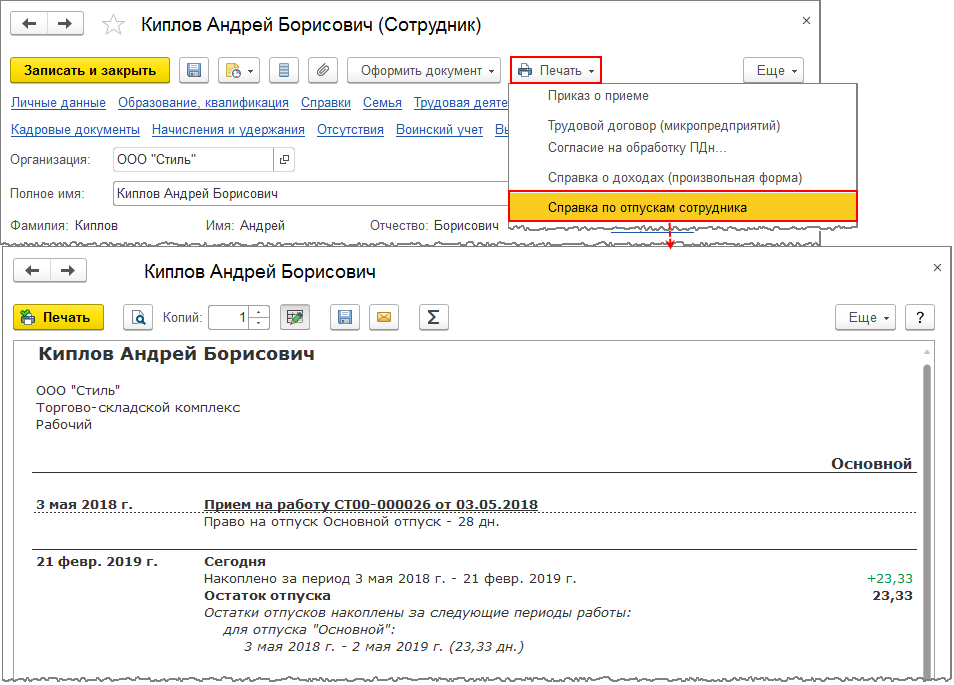The width and height of the screenshot is (954, 685).
Task: Click 'Записать и закрыть' button
Action: click(90, 71)
